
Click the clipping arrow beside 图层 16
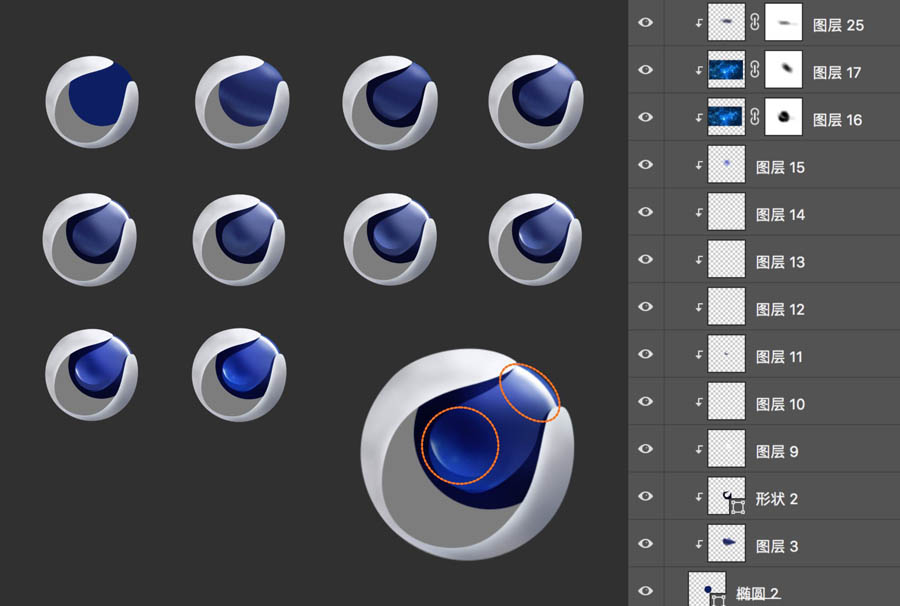pyautogui.click(x=699, y=118)
